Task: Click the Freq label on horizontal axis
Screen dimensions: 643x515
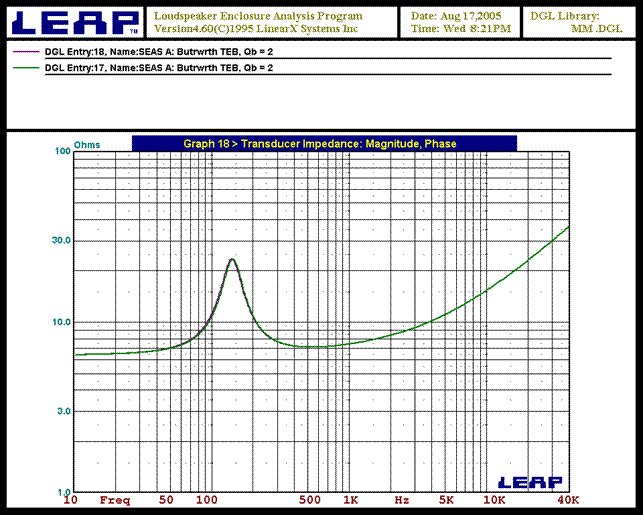Action: 115,499
